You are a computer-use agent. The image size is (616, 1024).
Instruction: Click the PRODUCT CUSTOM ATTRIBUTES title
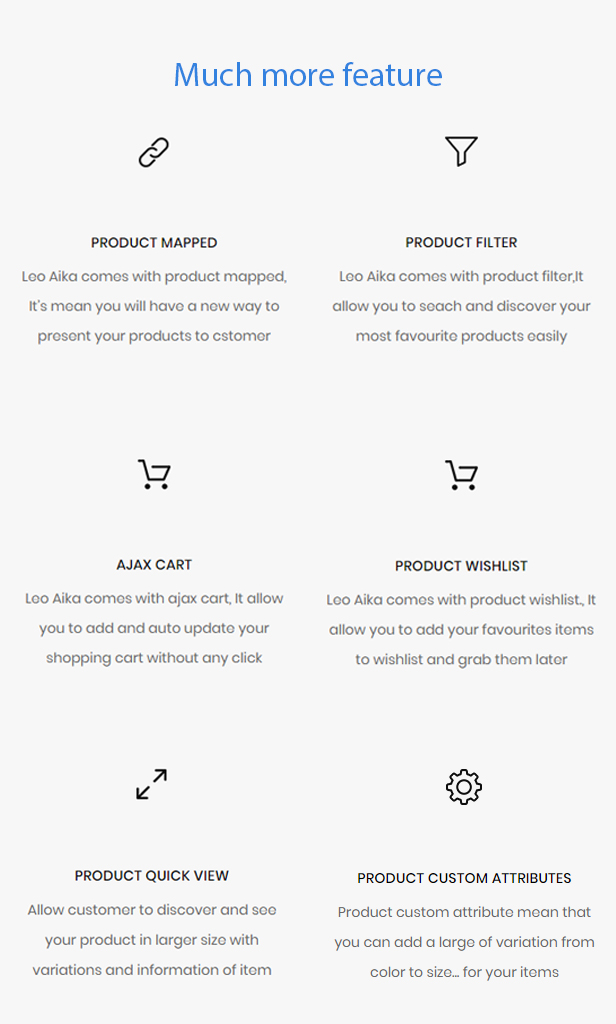point(464,878)
